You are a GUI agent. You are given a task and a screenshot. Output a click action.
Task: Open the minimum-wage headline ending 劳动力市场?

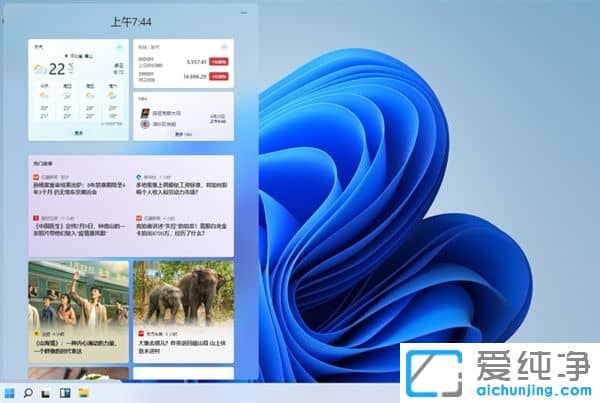(x=182, y=188)
